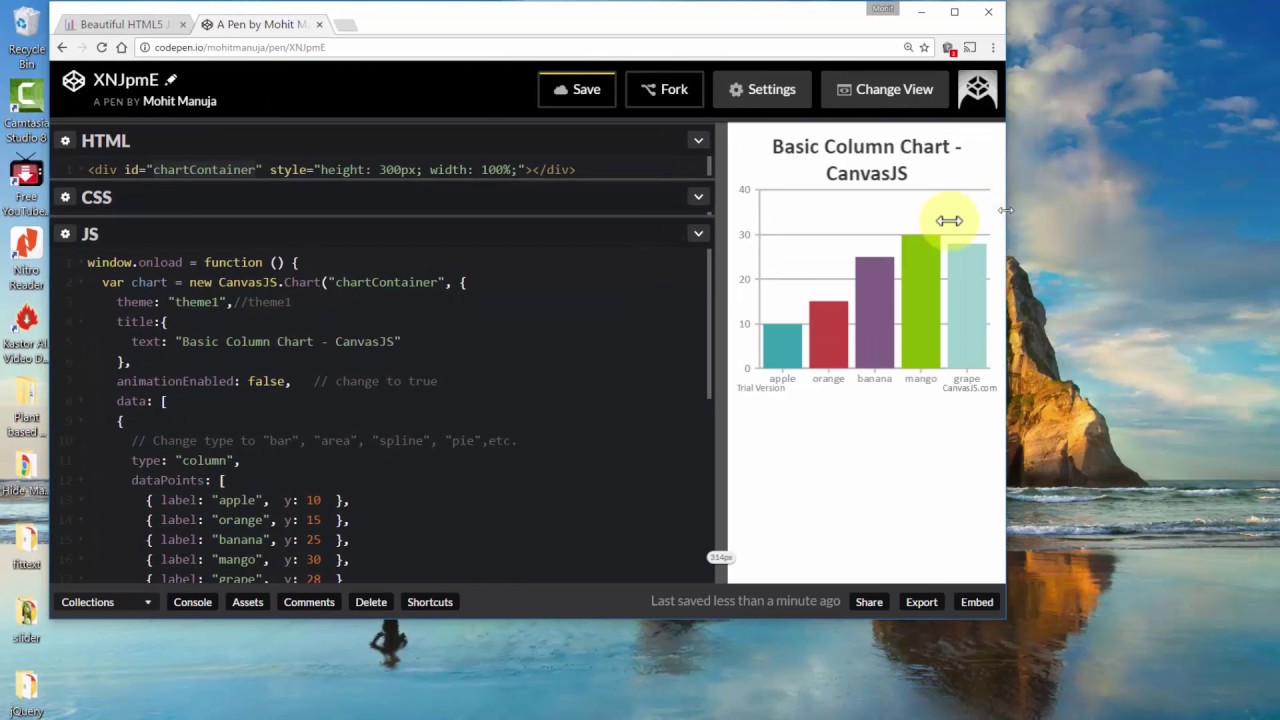Open Nitro Reader desktop icon

[26, 259]
